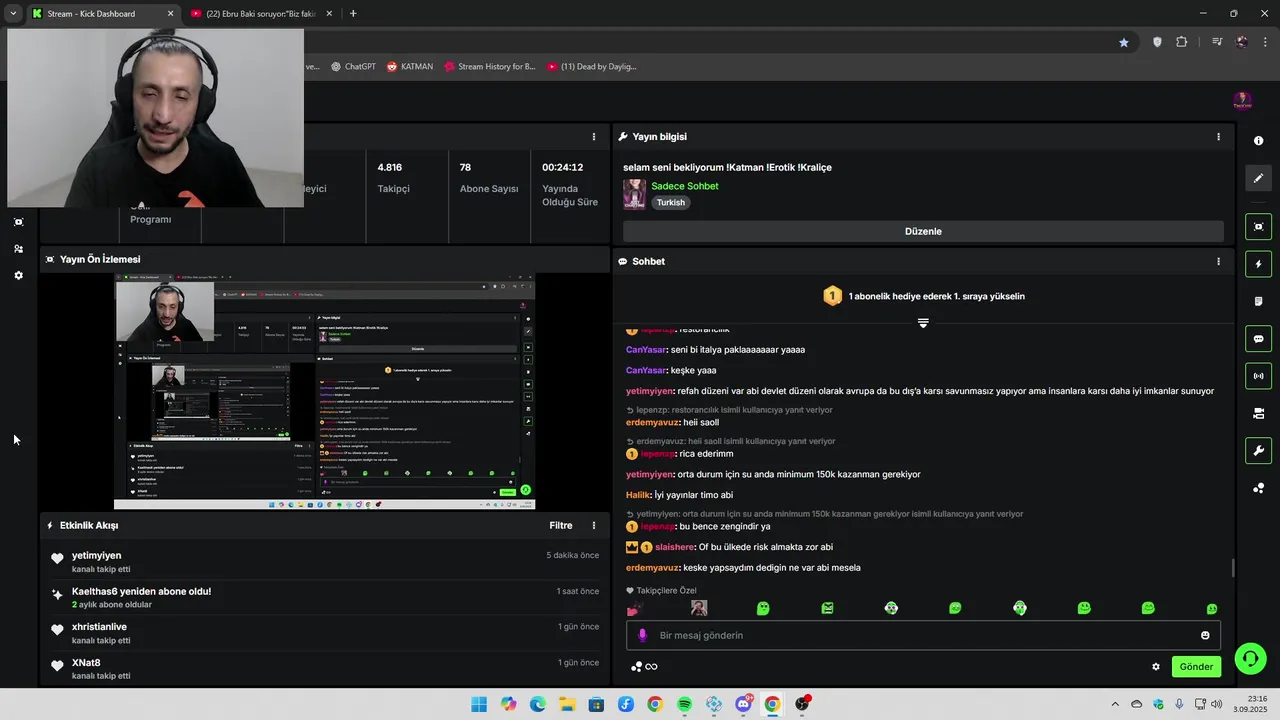Open the ChatGPT bookmark

point(353,67)
